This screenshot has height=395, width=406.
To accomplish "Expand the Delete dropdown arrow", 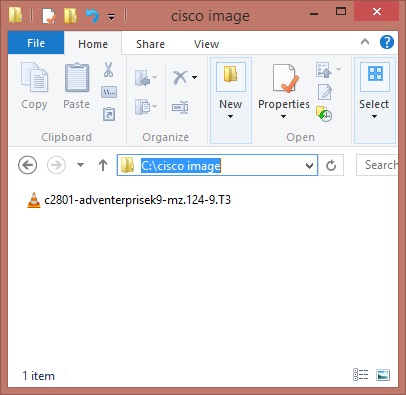I will [194, 78].
